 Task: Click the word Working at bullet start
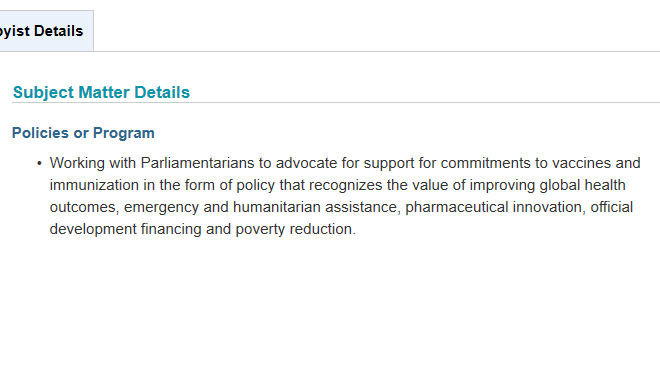[x=77, y=163]
